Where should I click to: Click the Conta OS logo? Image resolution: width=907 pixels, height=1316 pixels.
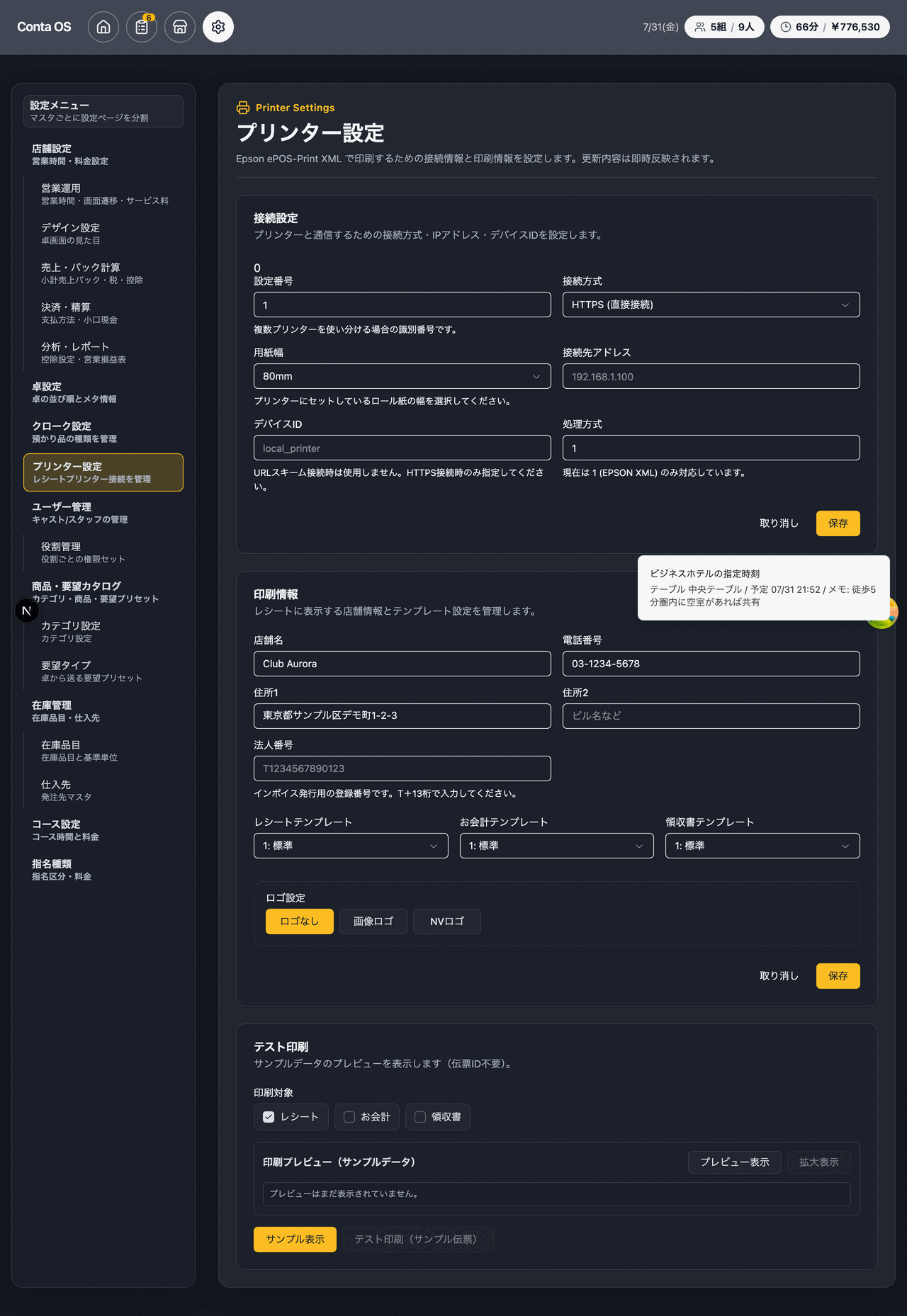tap(44, 27)
